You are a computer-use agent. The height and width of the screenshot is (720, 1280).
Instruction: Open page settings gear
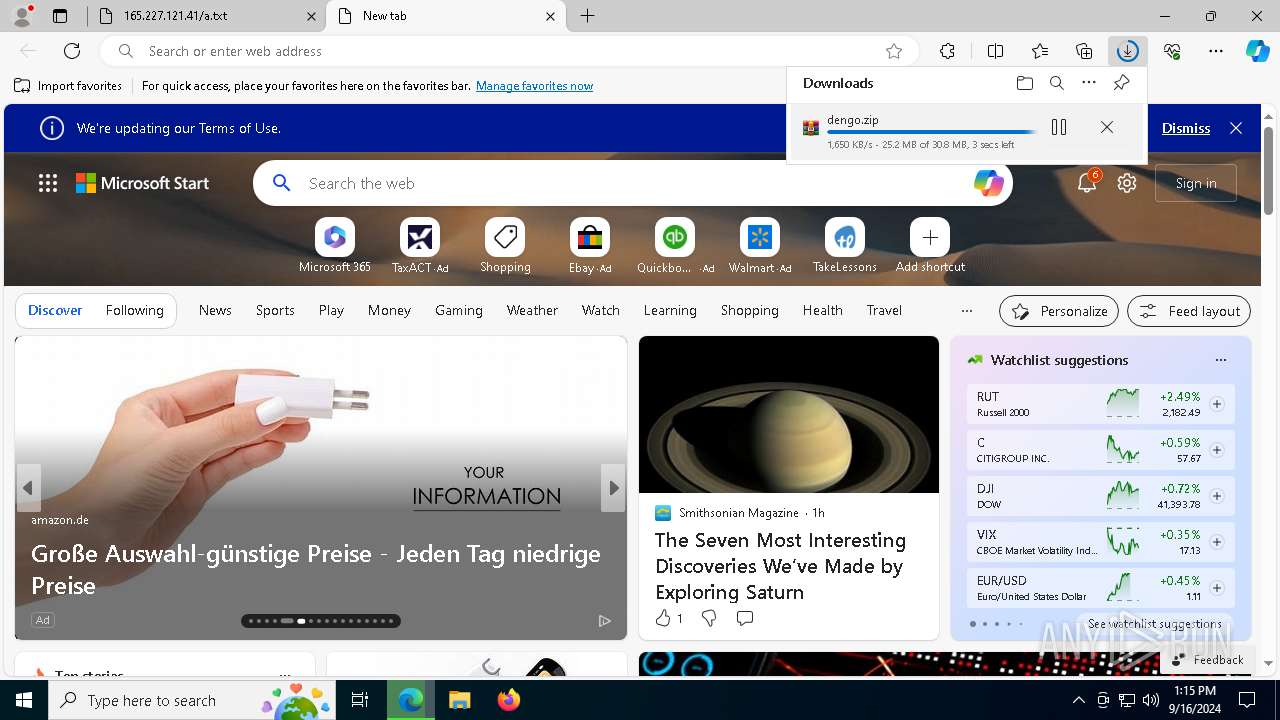(1127, 183)
